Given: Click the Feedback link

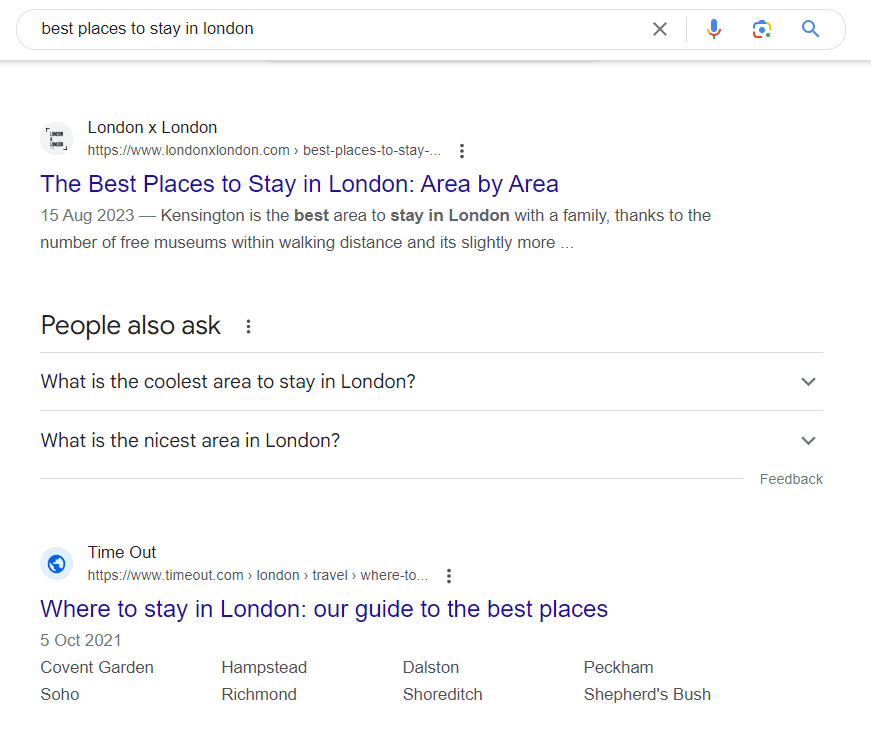Looking at the screenshot, I should (x=791, y=479).
